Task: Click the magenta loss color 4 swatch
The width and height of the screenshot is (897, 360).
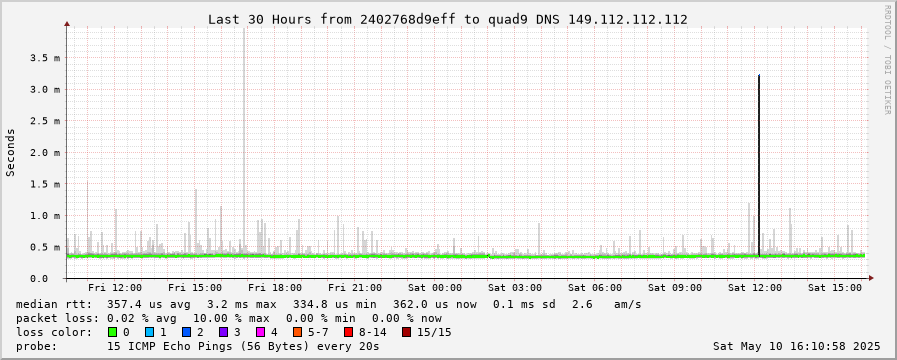Action: pyautogui.click(x=260, y=332)
